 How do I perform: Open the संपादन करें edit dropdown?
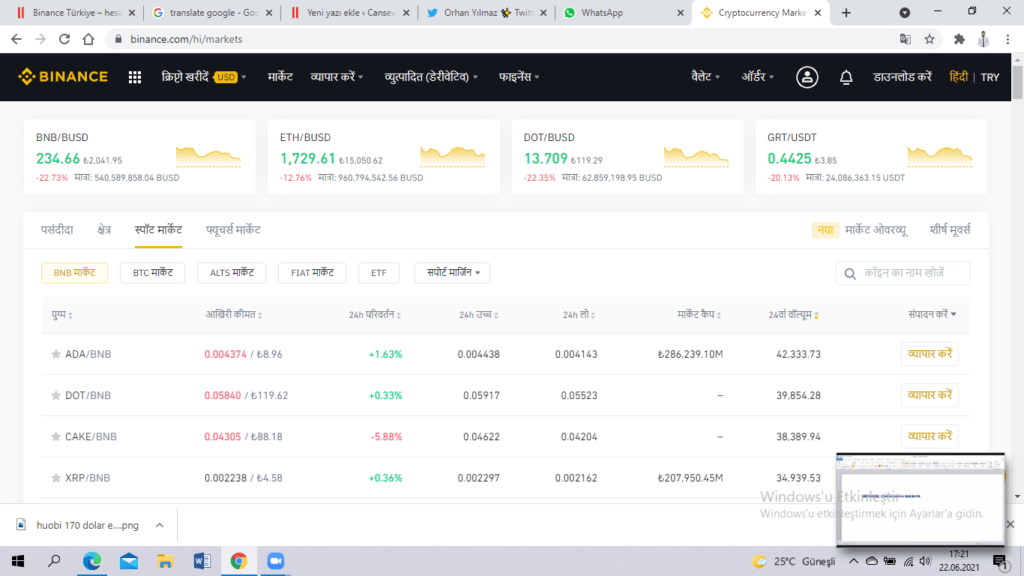pos(932,315)
